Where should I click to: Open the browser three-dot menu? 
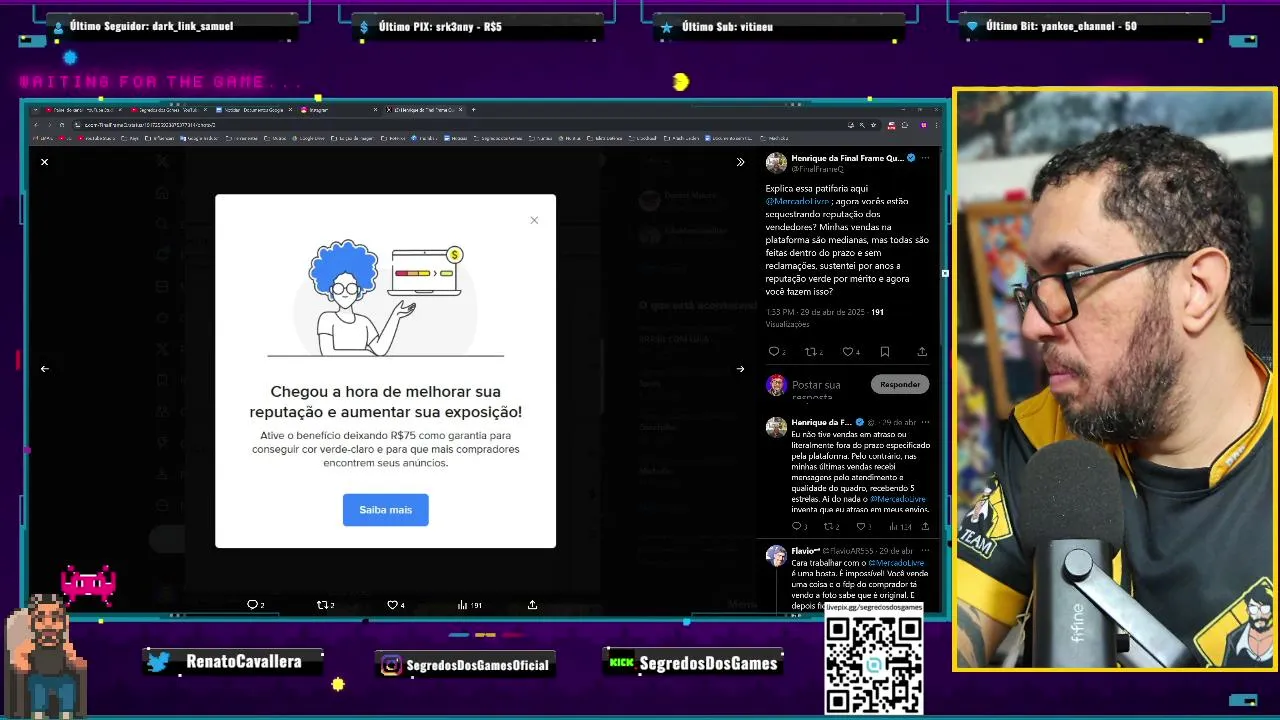click(x=937, y=125)
